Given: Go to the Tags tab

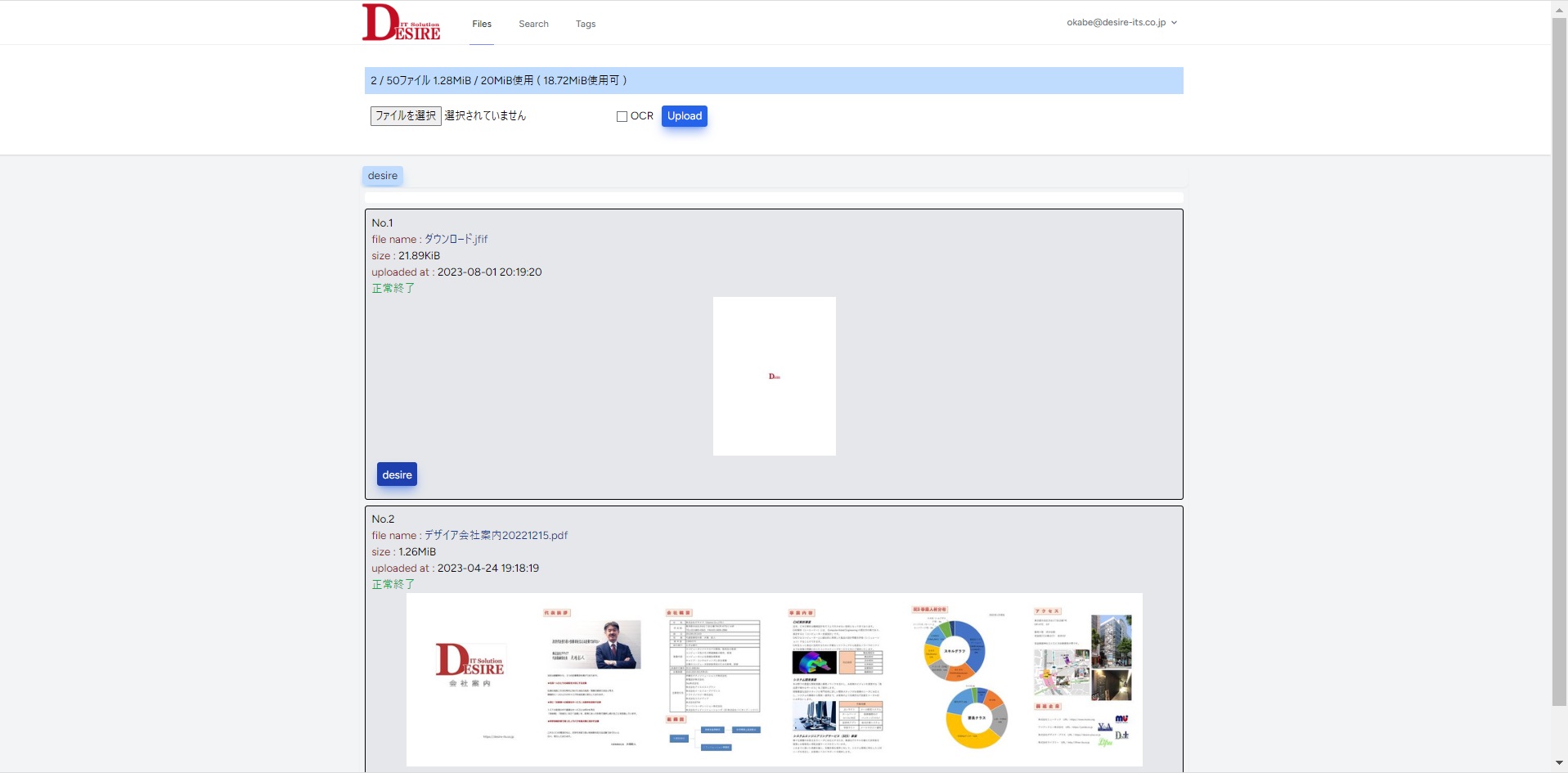Looking at the screenshot, I should click(x=586, y=24).
